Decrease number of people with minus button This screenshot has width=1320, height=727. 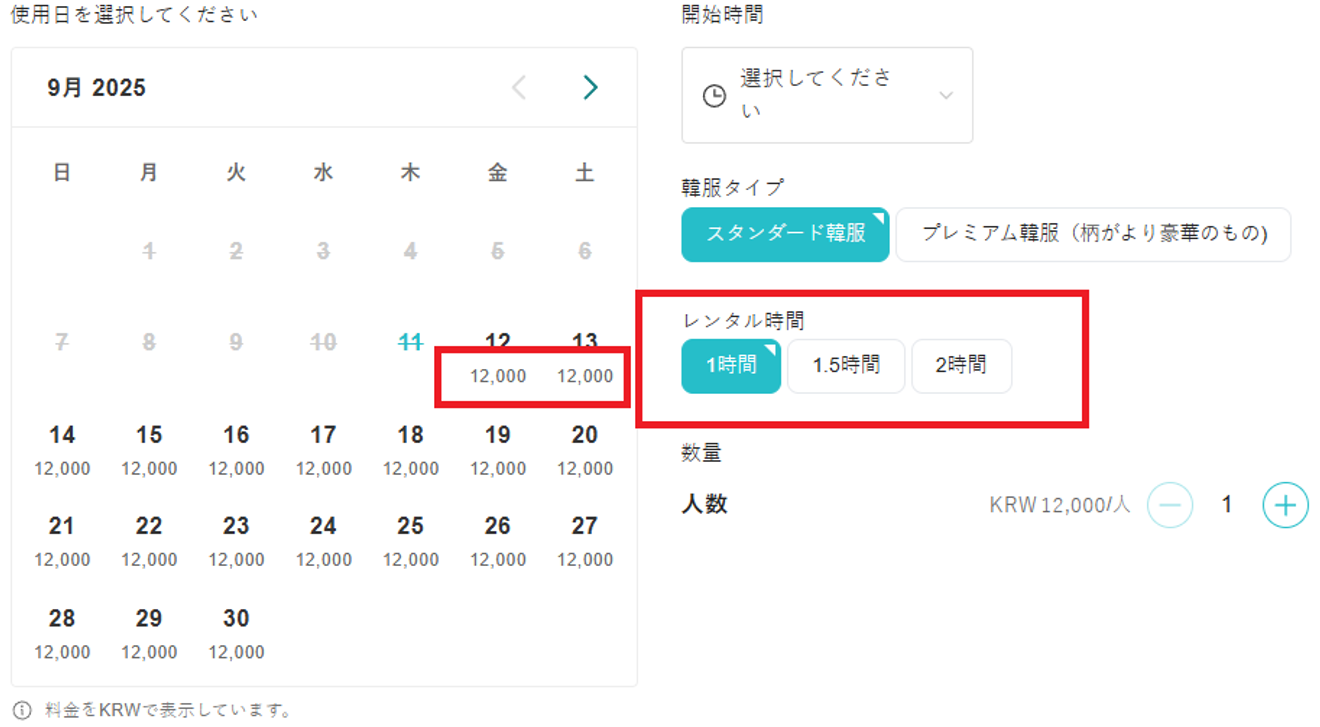(1169, 505)
